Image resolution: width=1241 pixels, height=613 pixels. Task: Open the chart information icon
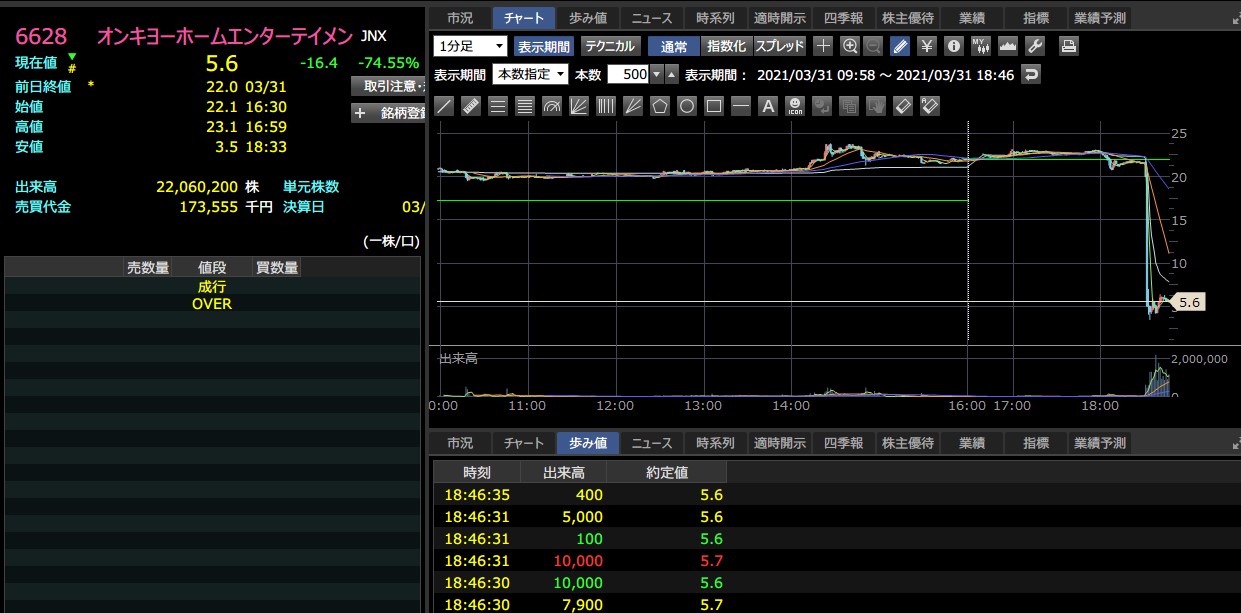pos(954,46)
